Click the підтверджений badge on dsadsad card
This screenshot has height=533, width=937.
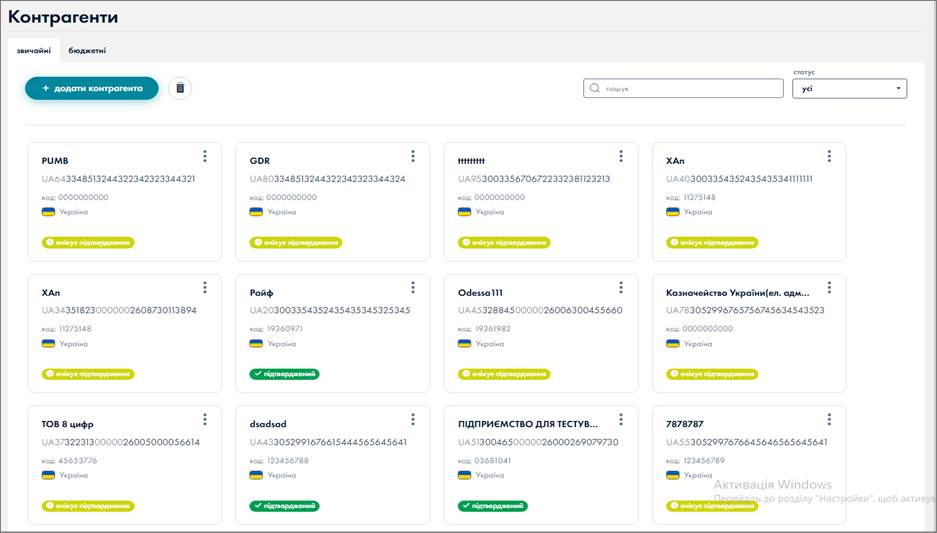click(284, 506)
